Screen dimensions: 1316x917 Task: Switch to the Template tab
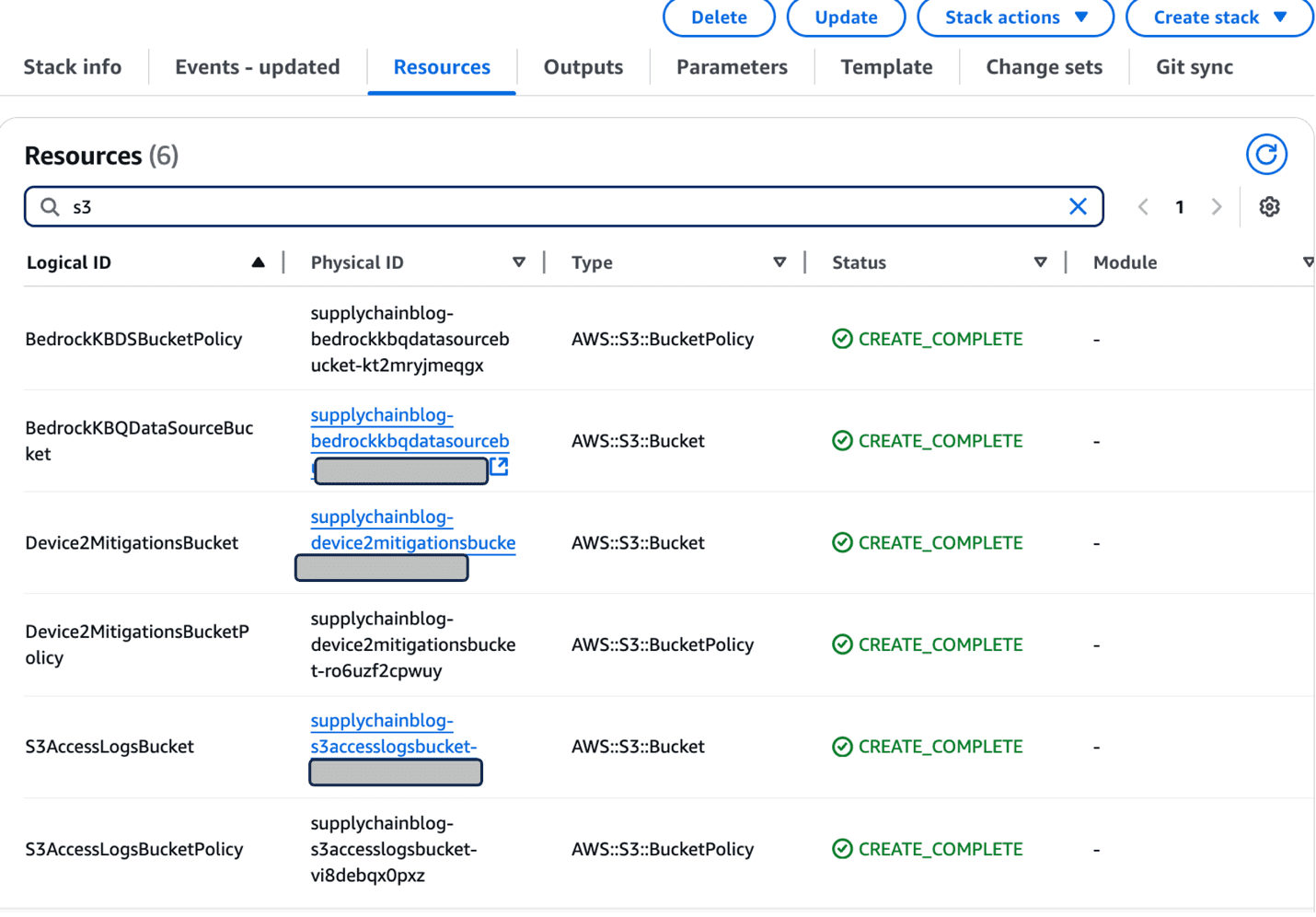click(886, 67)
